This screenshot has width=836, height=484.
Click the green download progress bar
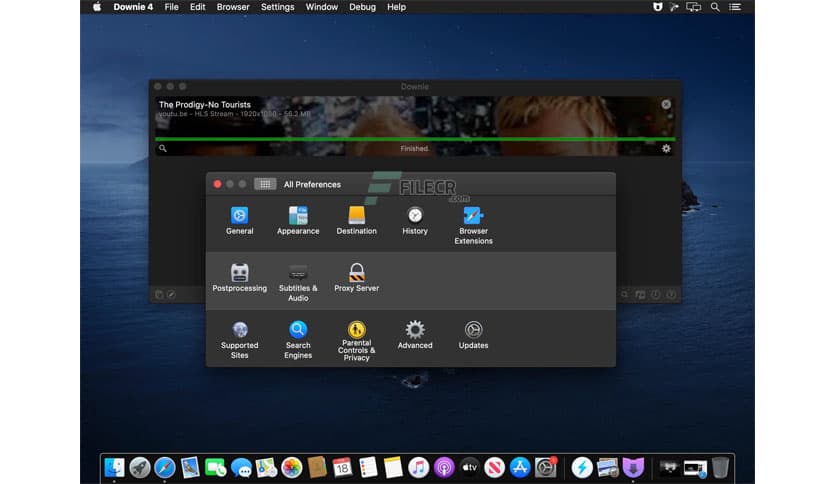pos(415,139)
